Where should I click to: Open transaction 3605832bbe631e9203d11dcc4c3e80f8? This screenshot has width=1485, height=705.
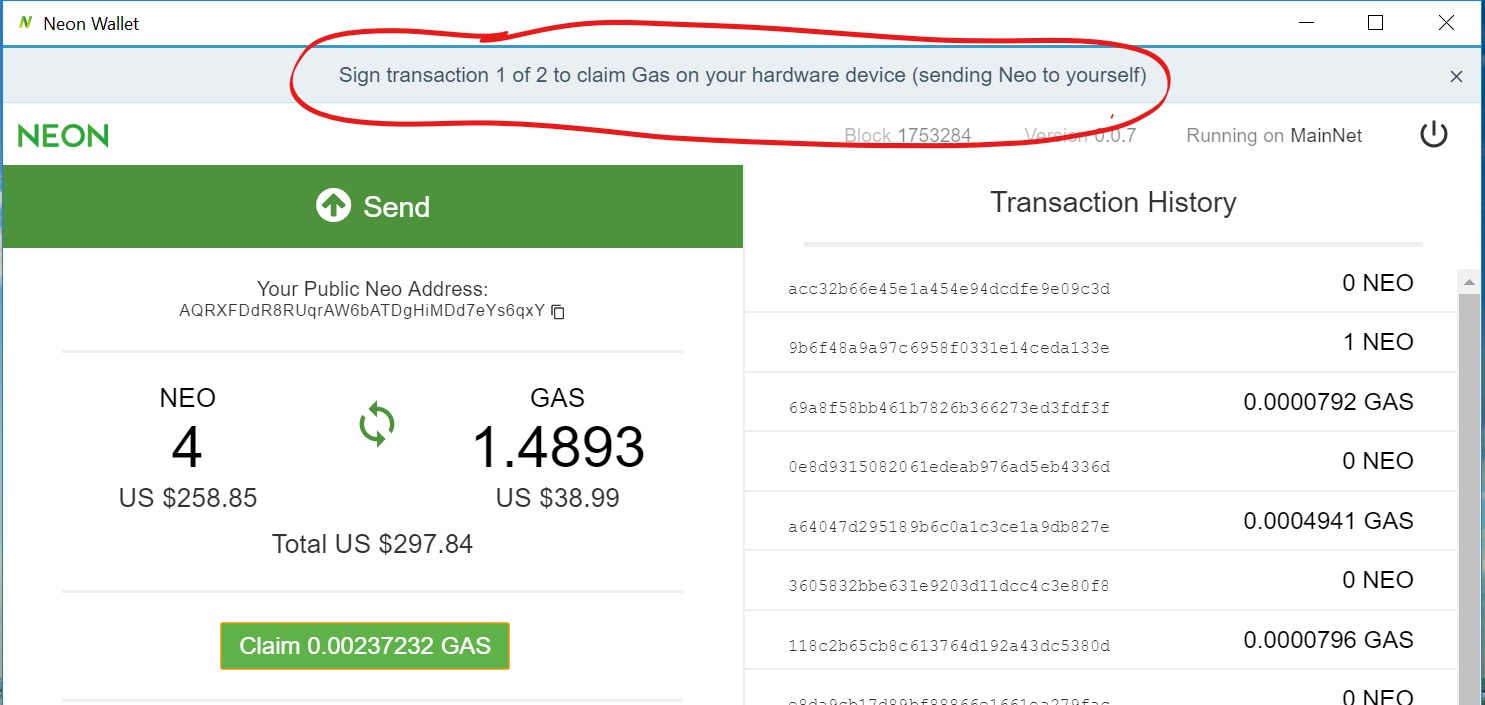pyautogui.click(x=949, y=586)
